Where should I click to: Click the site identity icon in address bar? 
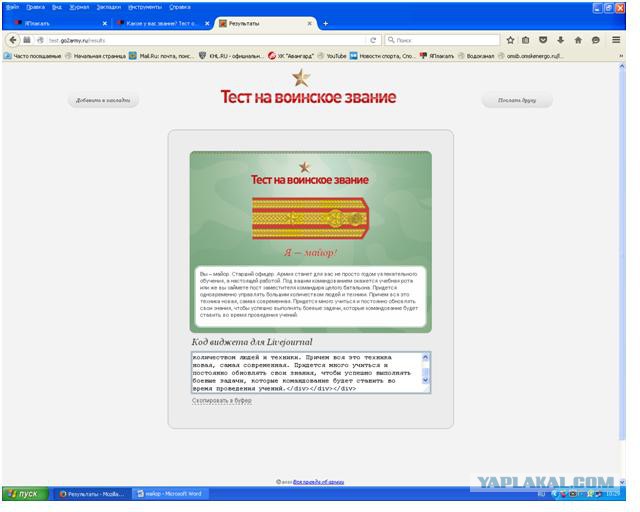[40, 40]
